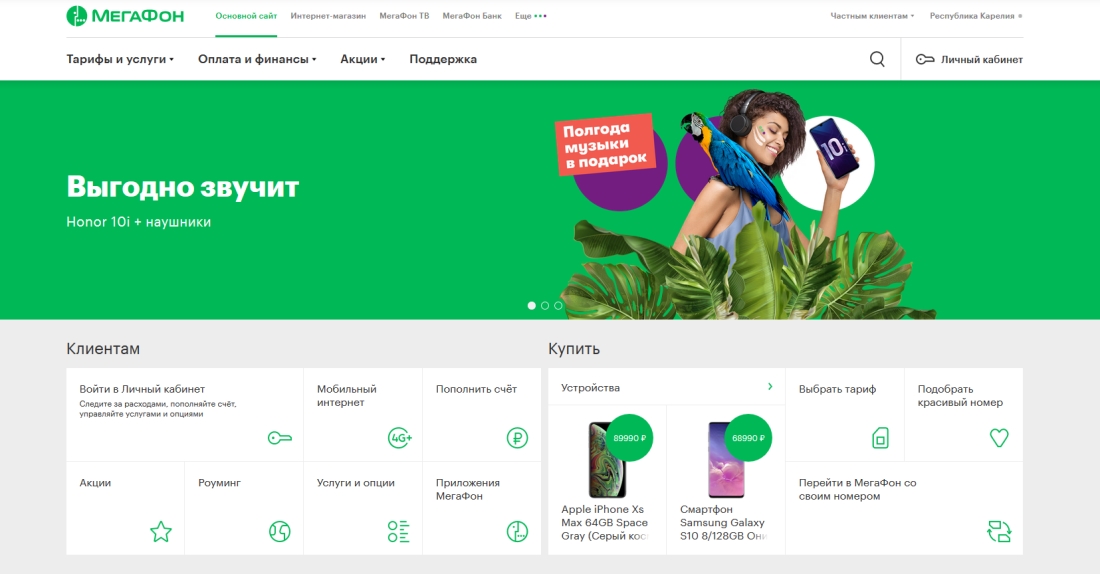Click the Apple iPhone Xs Max product thumbnail
Screen dimensions: 1100x574
click(x=606, y=460)
